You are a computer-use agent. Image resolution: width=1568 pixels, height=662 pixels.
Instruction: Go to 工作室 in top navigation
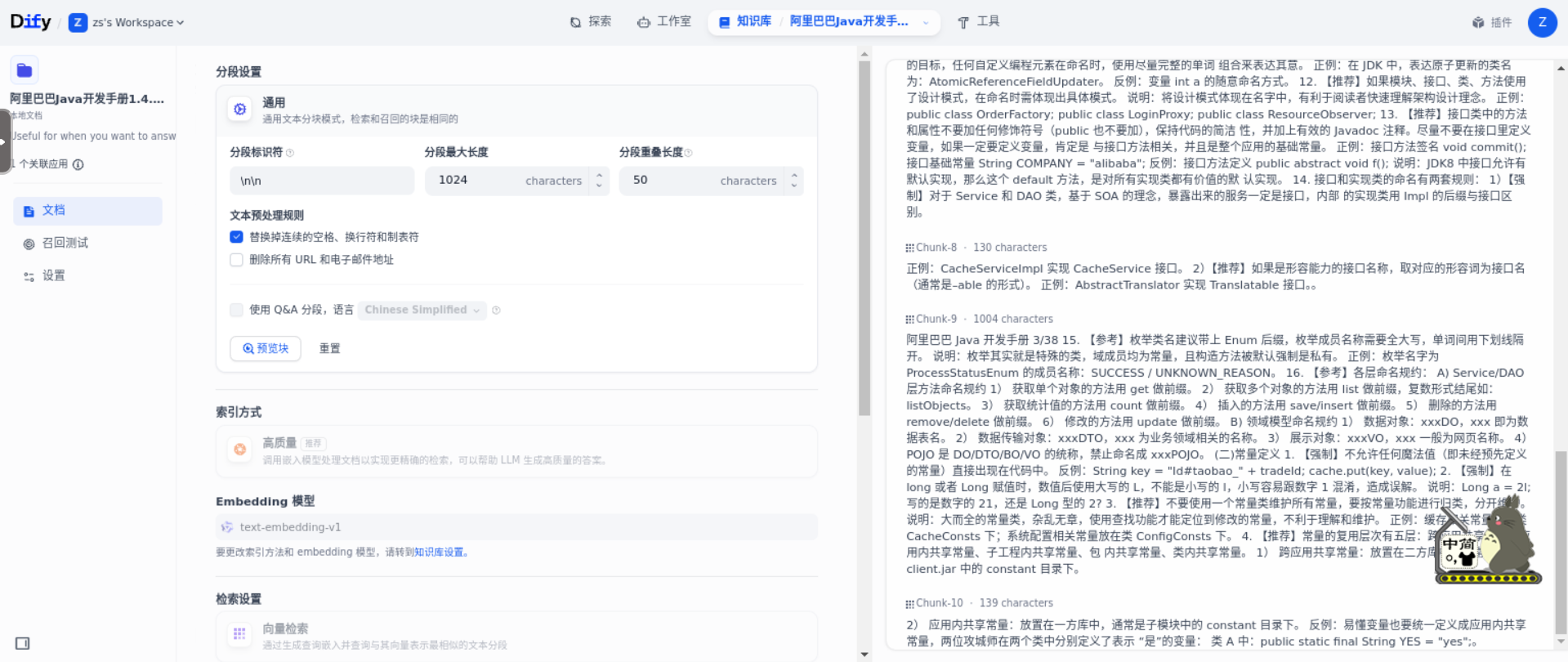point(664,22)
